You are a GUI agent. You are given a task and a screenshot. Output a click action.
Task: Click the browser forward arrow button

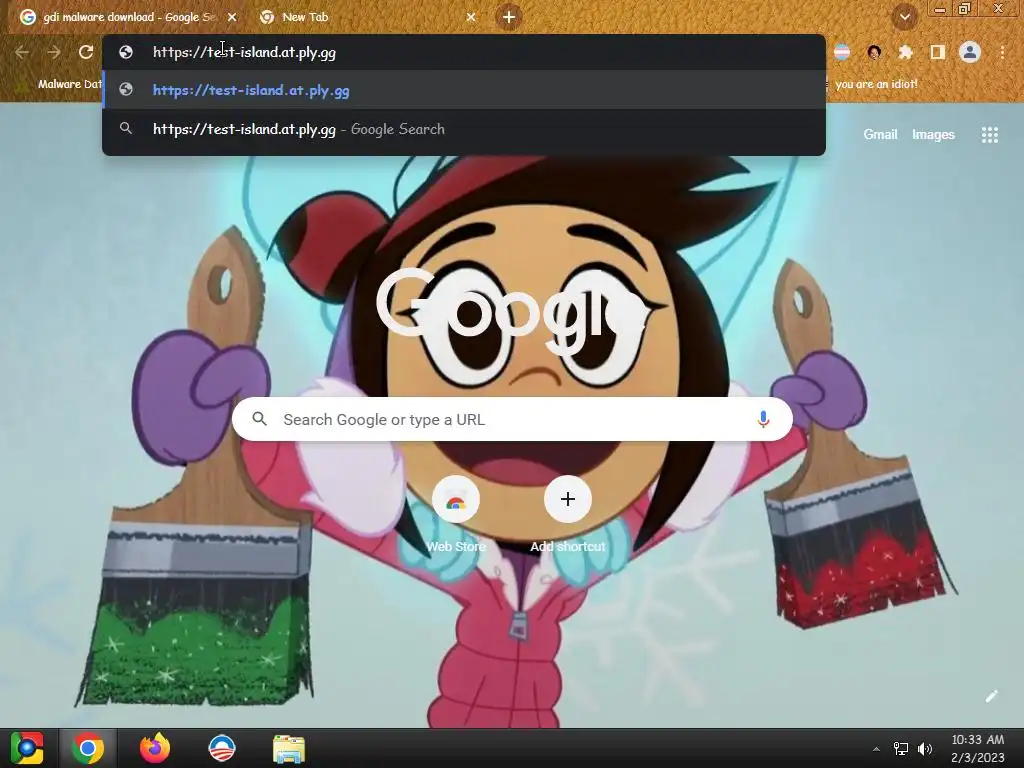[x=54, y=52]
